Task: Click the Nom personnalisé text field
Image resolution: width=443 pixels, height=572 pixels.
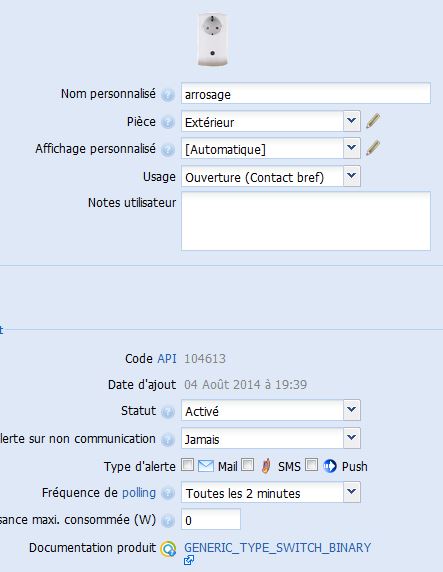Action: tap(306, 93)
